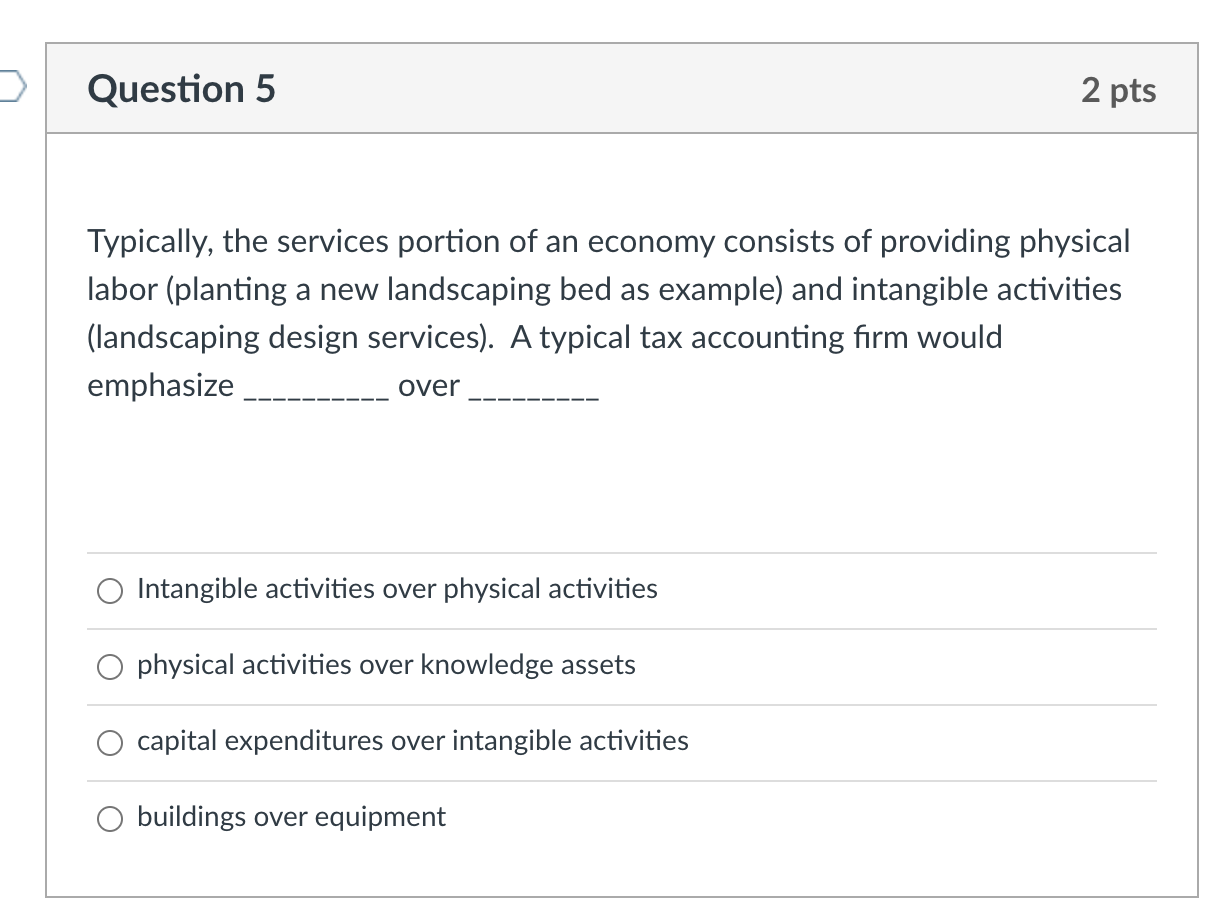Screen dimensions: 1232x923
Task: Select the 'Intangible activities over physical activities' radio button
Action: [x=109, y=591]
